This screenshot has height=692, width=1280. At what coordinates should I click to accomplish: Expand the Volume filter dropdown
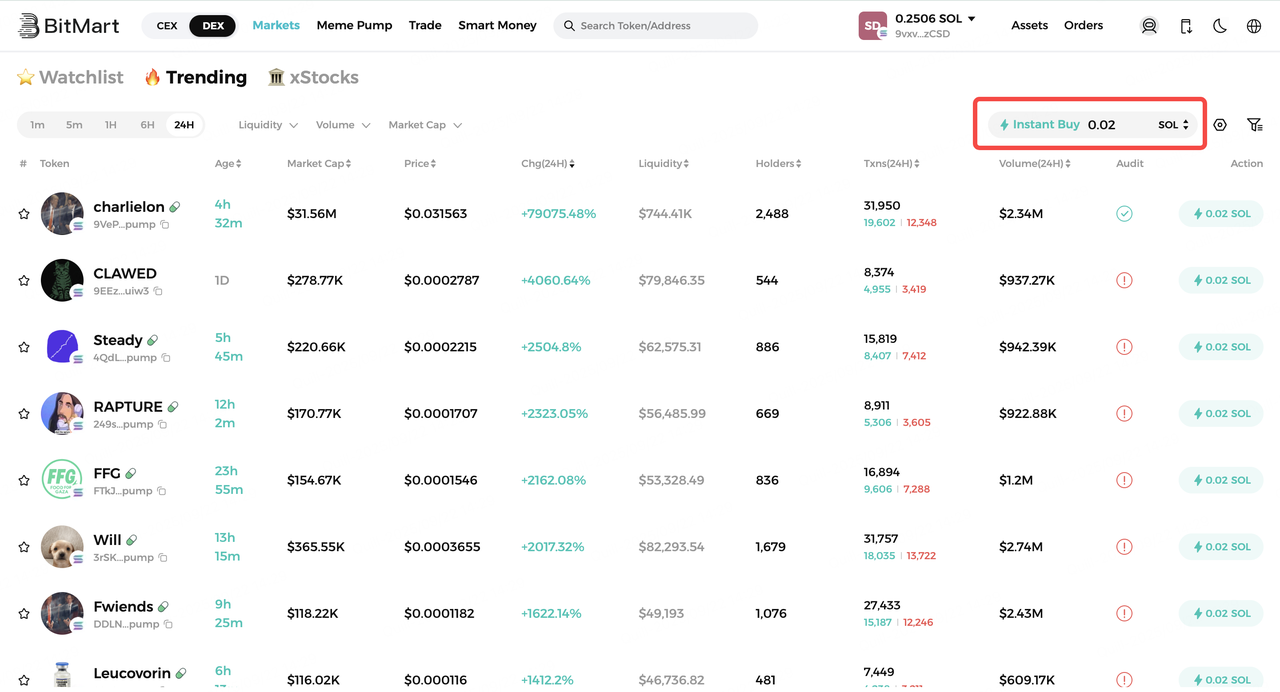click(x=343, y=125)
